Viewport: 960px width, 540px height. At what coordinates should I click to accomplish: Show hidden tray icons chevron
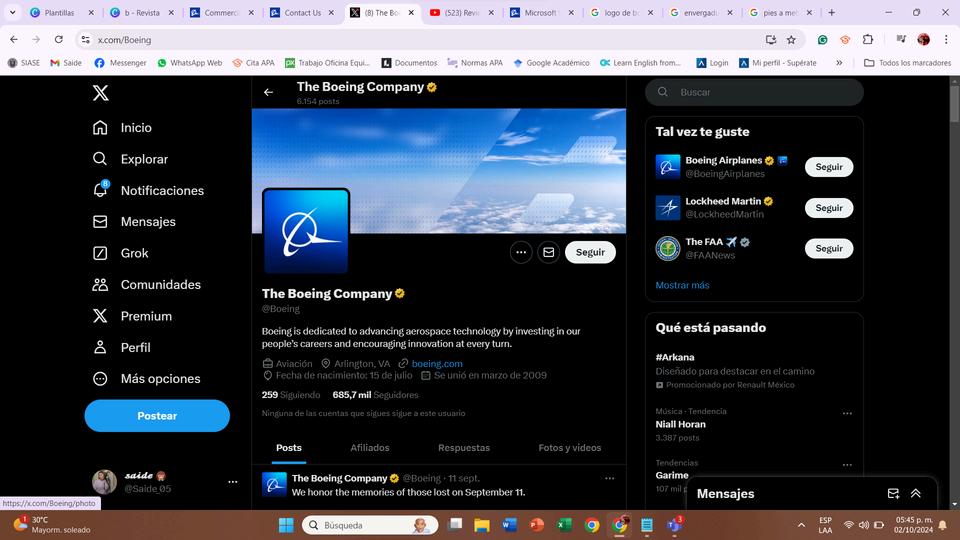tap(801, 525)
